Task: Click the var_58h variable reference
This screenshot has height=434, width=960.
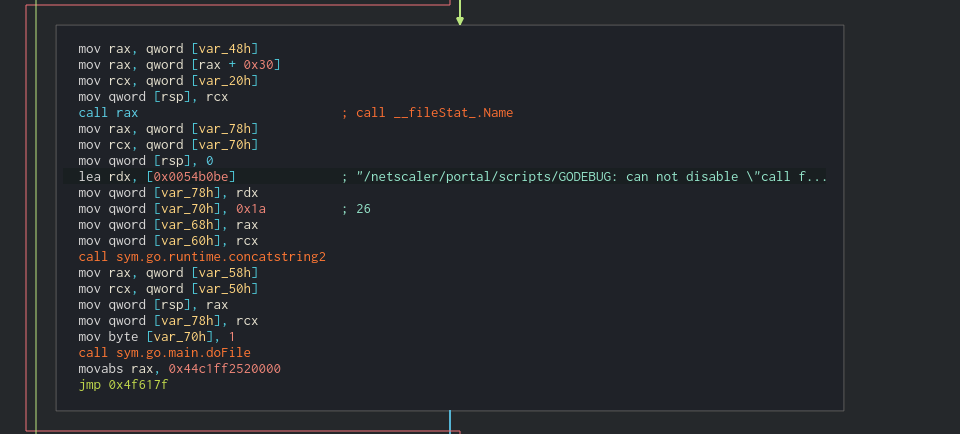Action: coord(225,272)
